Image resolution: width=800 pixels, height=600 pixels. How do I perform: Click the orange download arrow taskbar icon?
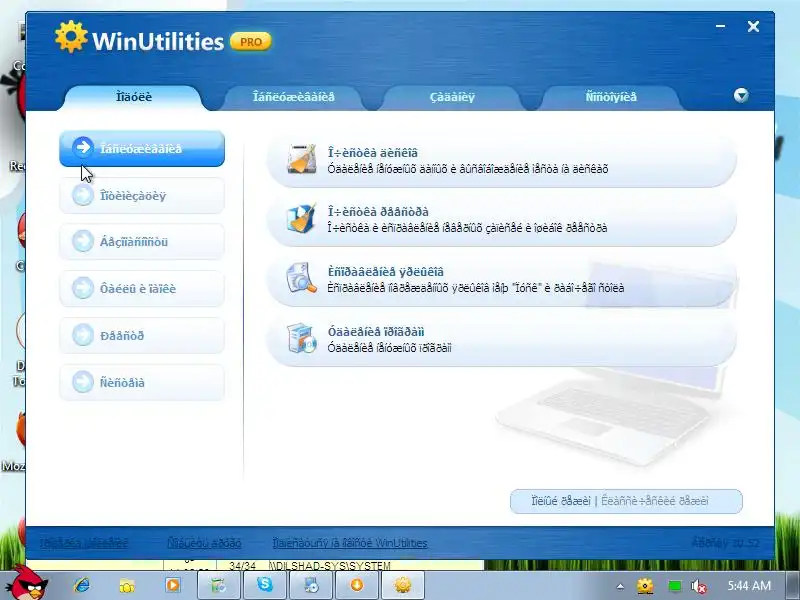coord(356,584)
